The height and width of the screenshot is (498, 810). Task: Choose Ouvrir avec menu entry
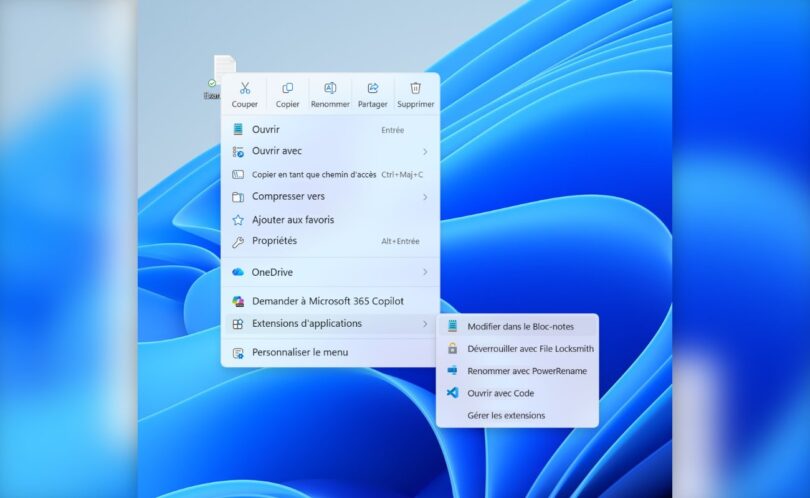coord(330,151)
